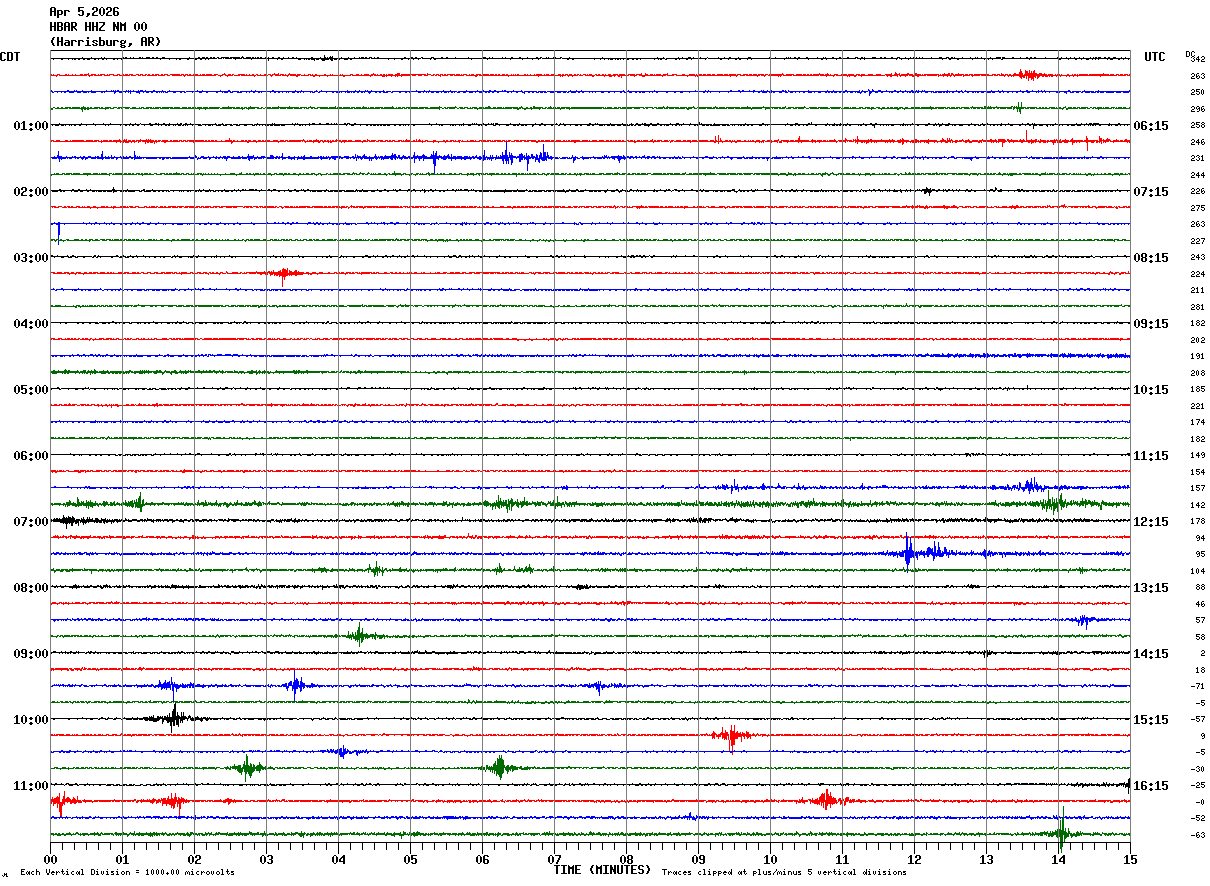The height and width of the screenshot is (886, 1210).
Task: Select the 10:00 CDT time label
Action: [31, 720]
